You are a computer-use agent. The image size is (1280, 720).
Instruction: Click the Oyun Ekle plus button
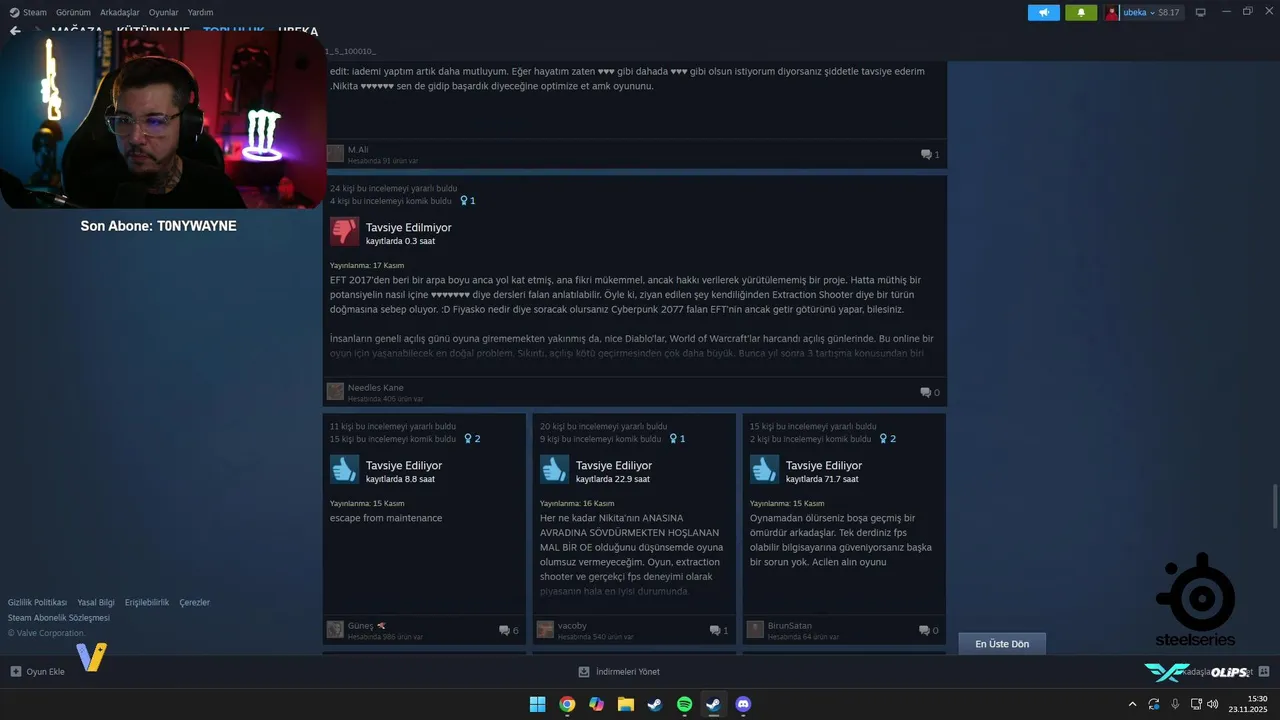16,671
